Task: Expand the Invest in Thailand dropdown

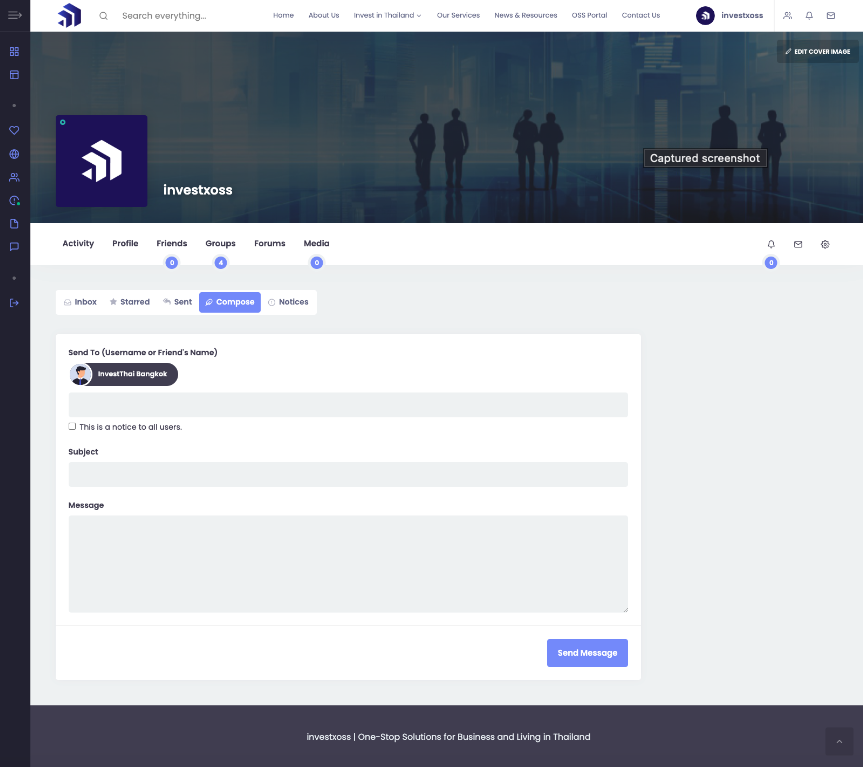Action: coord(387,15)
